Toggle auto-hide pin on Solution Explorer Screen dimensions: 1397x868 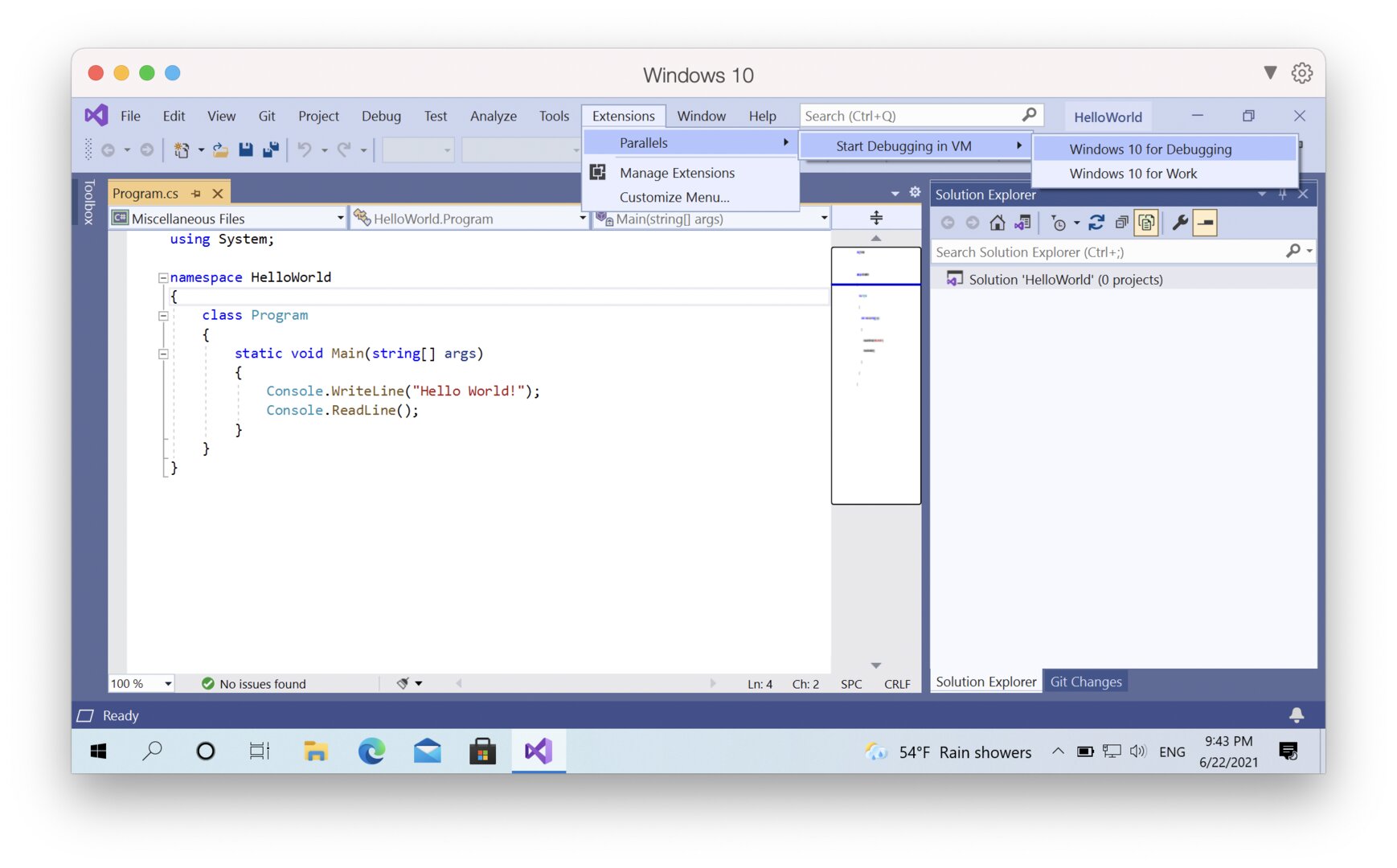1282,194
